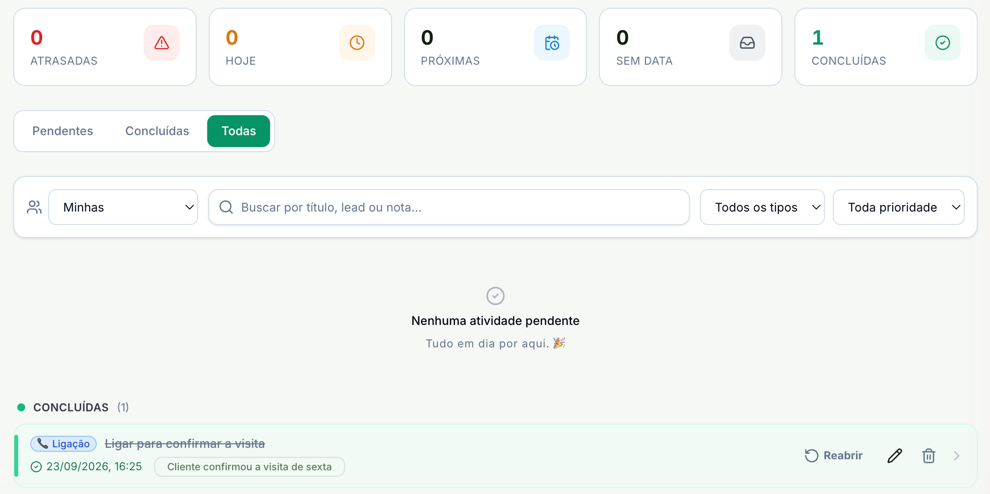
Task: Click the Concluídas section heading above activity
Action: 71,407
